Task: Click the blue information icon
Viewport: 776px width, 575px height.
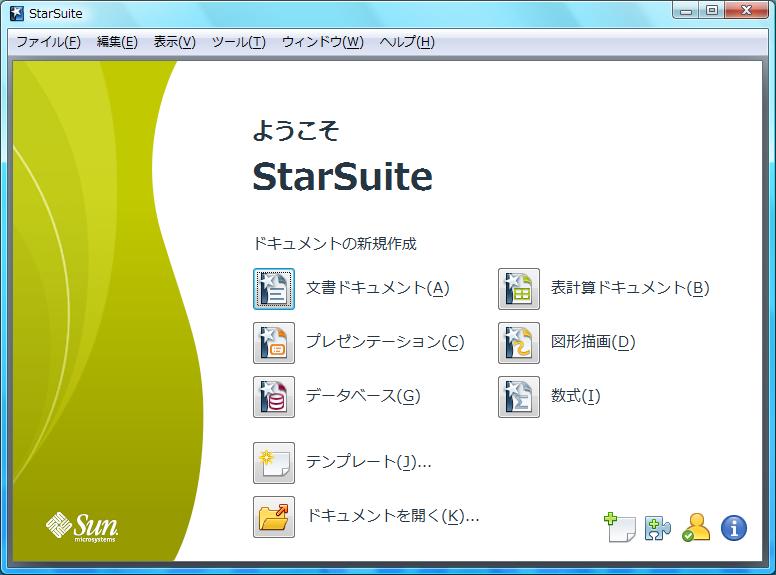Action: tap(734, 528)
